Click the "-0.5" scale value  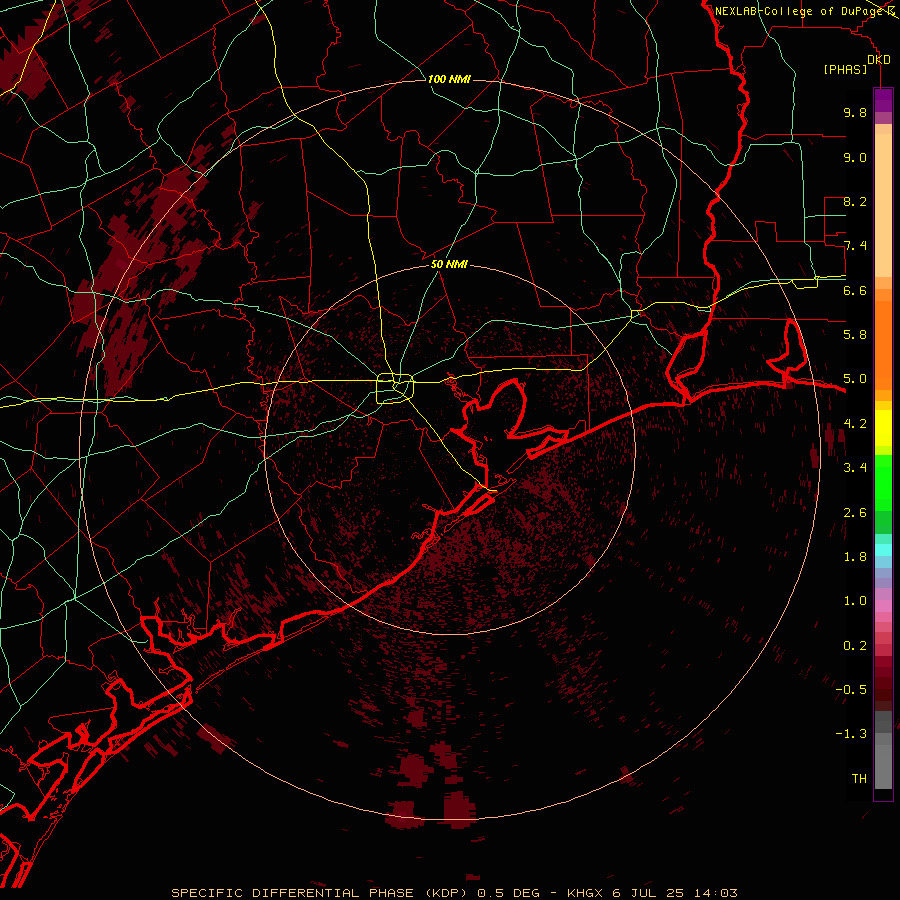(x=851, y=689)
